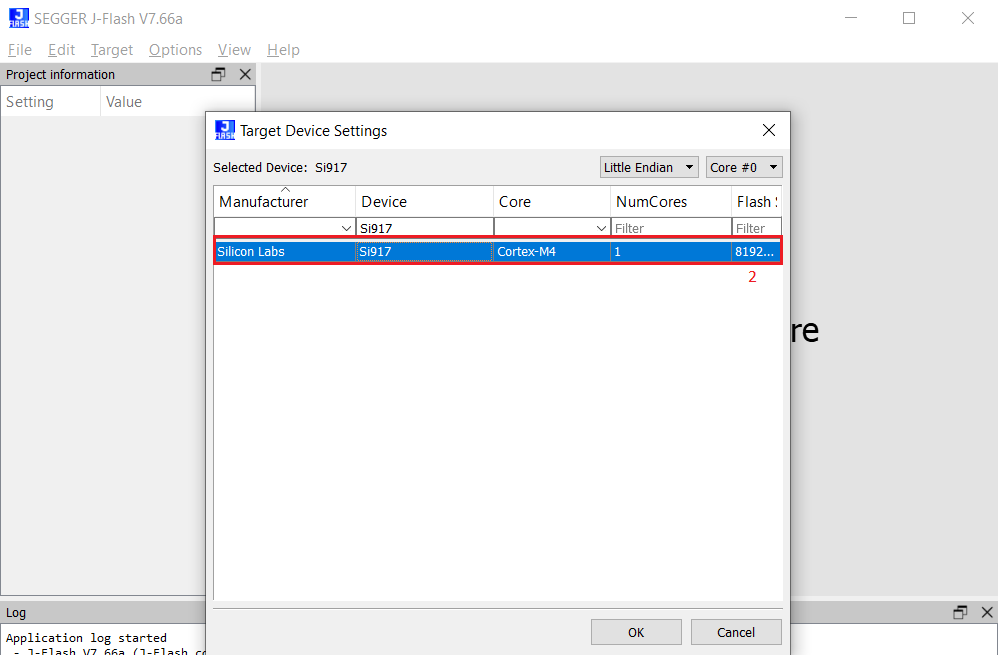Click the 8192 flash size cell
The width and height of the screenshot is (998, 655).
pos(757,251)
